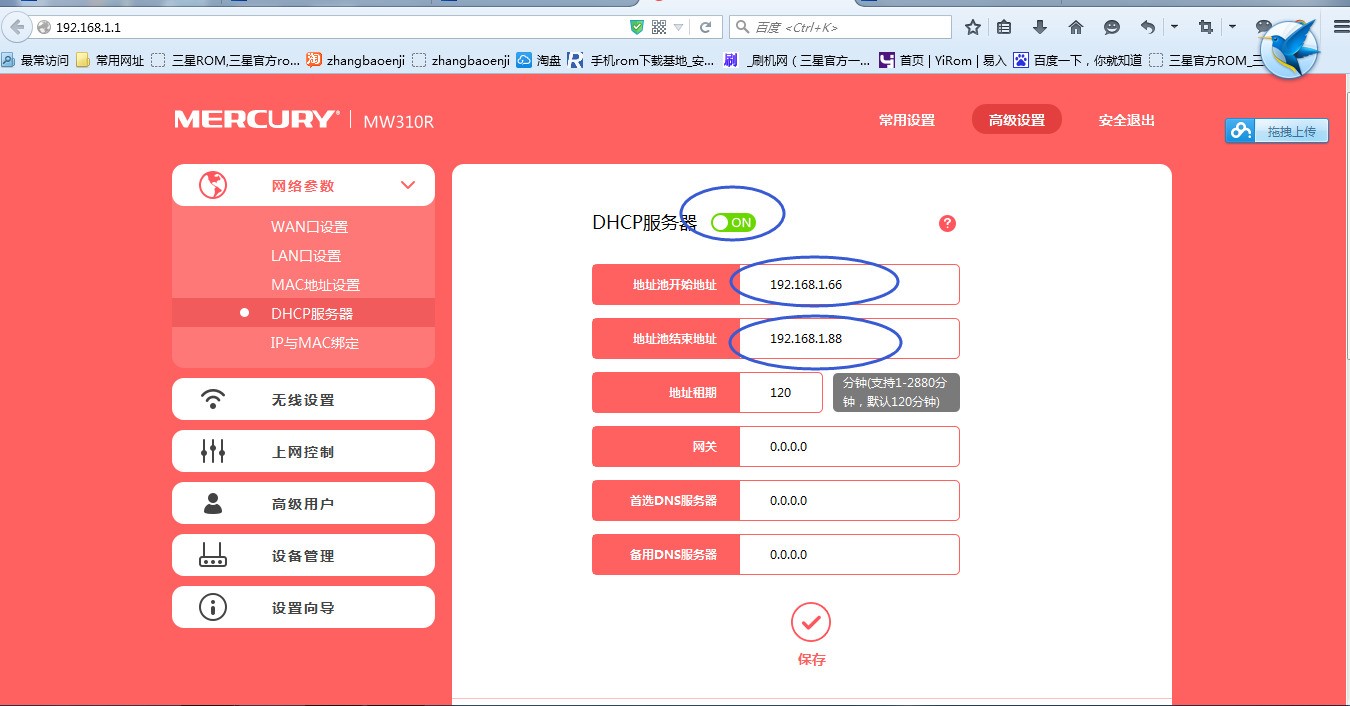The height and width of the screenshot is (706, 1350).
Task: Open the IP与MAC绑定 page
Action: (x=314, y=343)
